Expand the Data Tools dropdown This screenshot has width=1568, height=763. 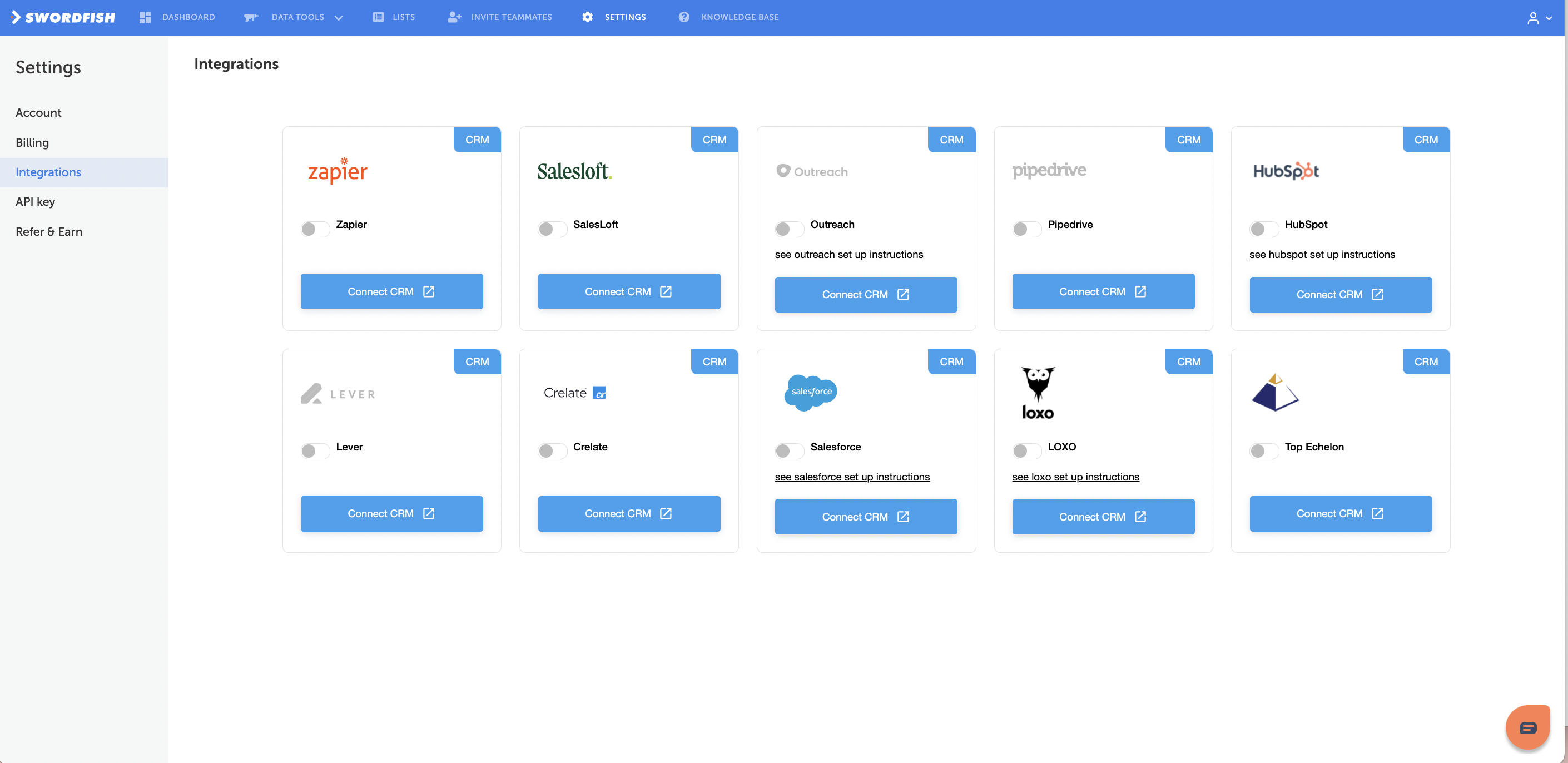click(339, 18)
